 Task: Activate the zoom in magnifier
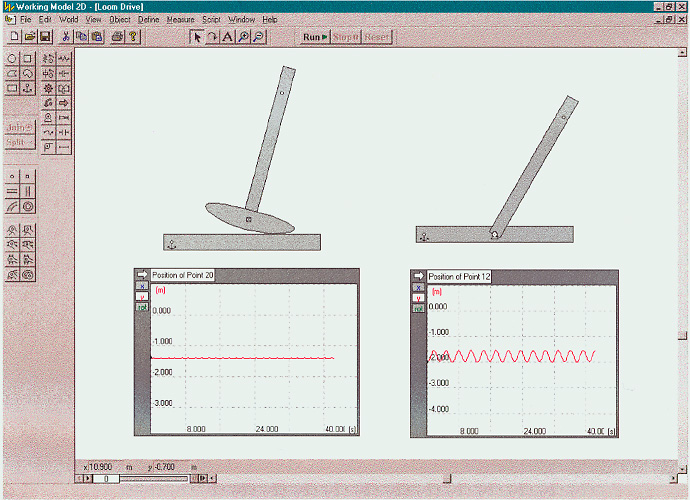243,37
